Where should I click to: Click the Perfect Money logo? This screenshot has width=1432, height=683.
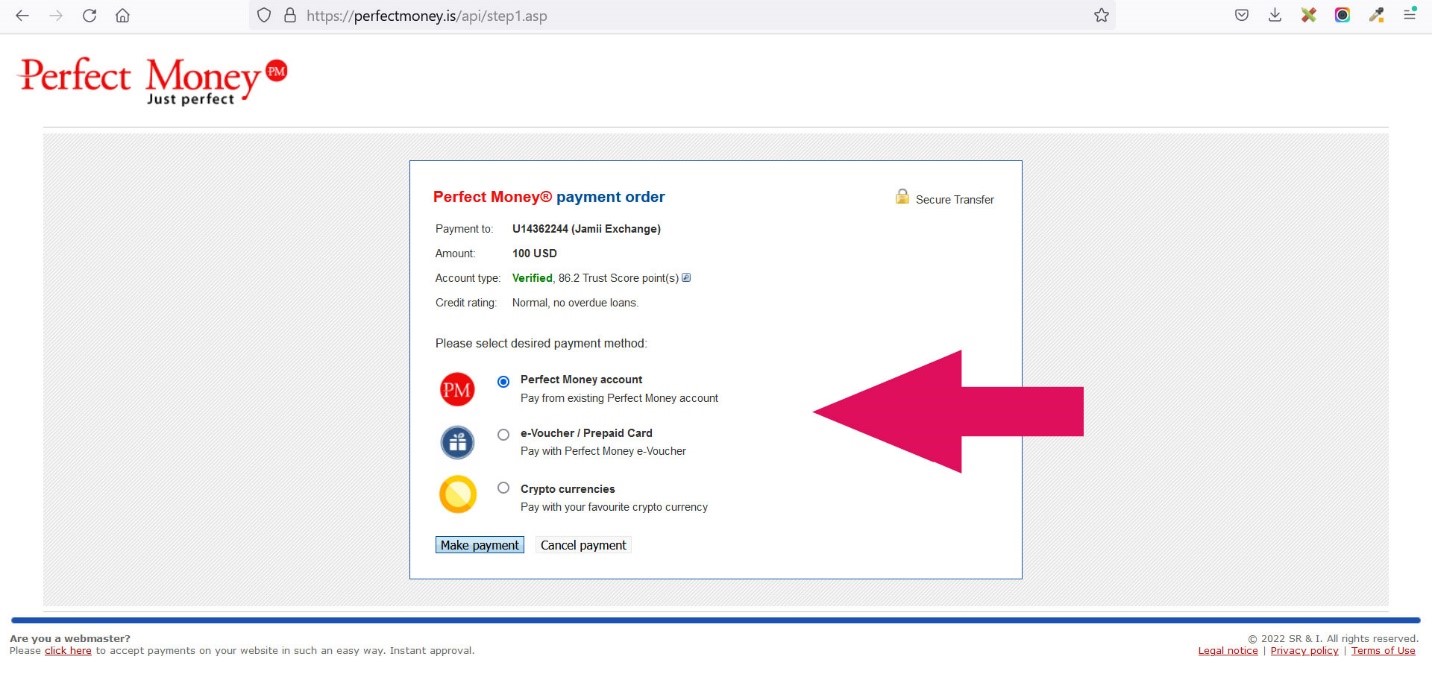tap(153, 81)
